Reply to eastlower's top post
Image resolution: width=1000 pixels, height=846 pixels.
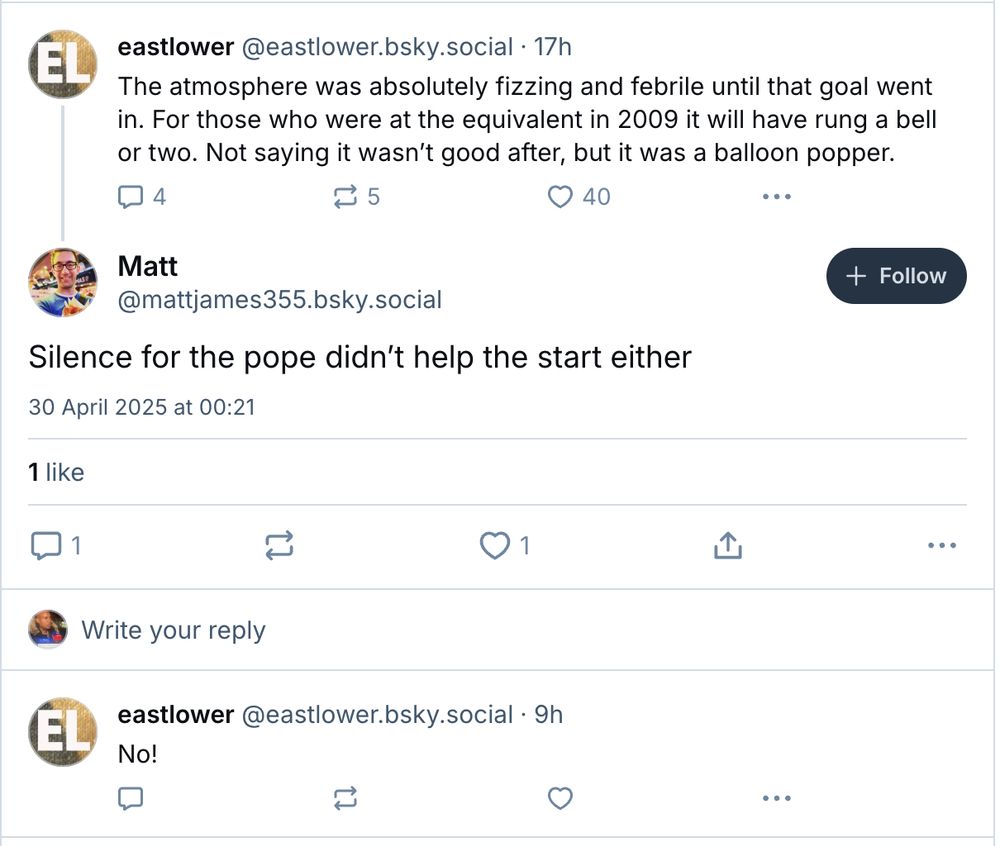(131, 197)
